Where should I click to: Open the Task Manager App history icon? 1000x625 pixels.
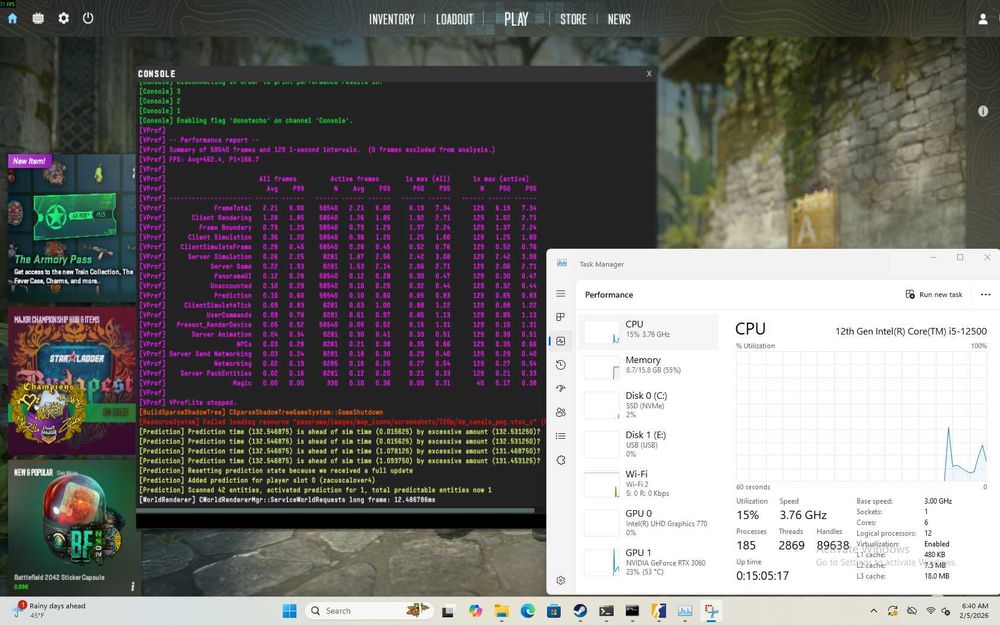tap(561, 365)
